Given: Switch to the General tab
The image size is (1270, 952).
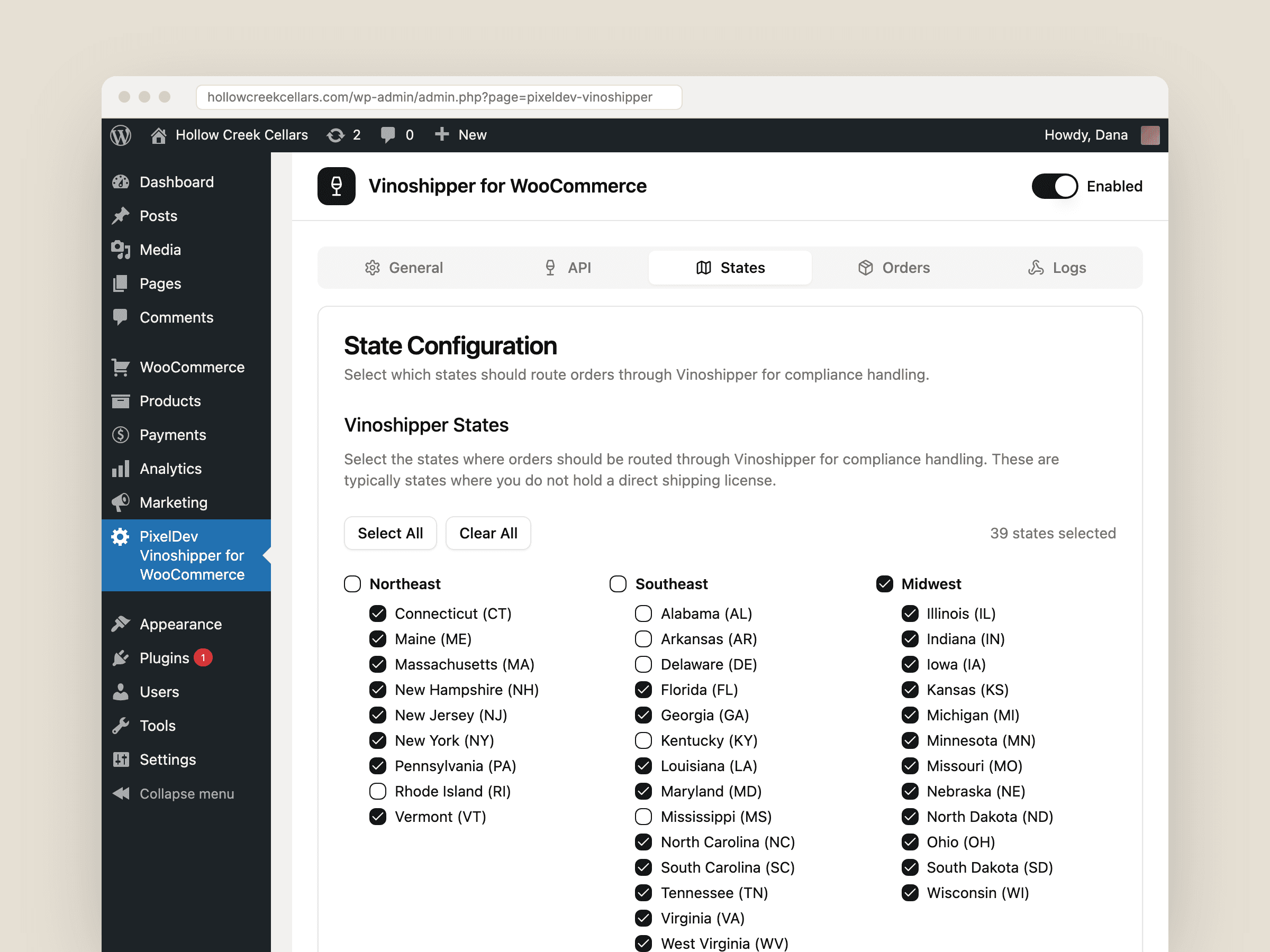Looking at the screenshot, I should tap(404, 268).
